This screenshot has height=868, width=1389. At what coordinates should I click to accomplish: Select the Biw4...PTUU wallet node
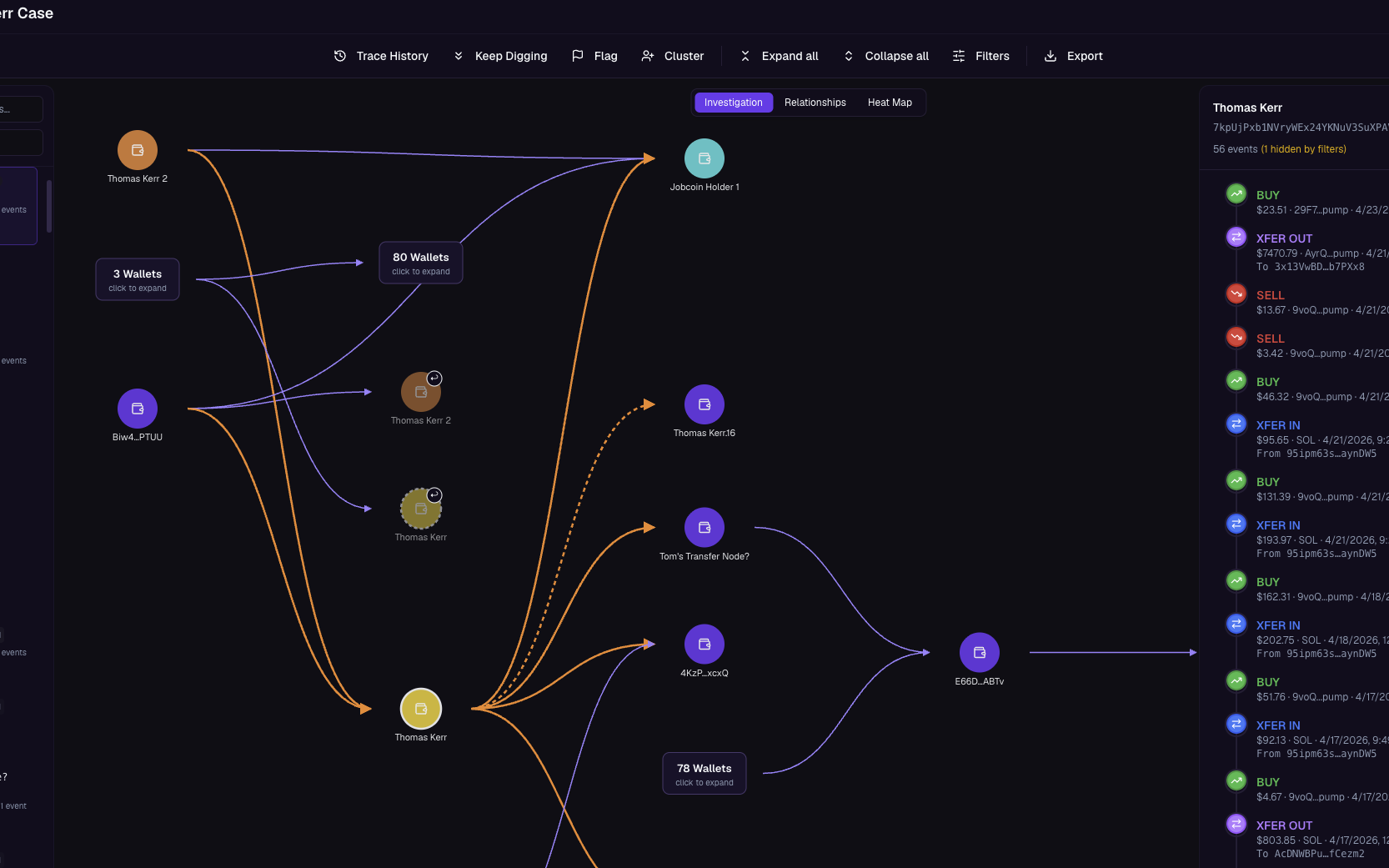pyautogui.click(x=138, y=409)
